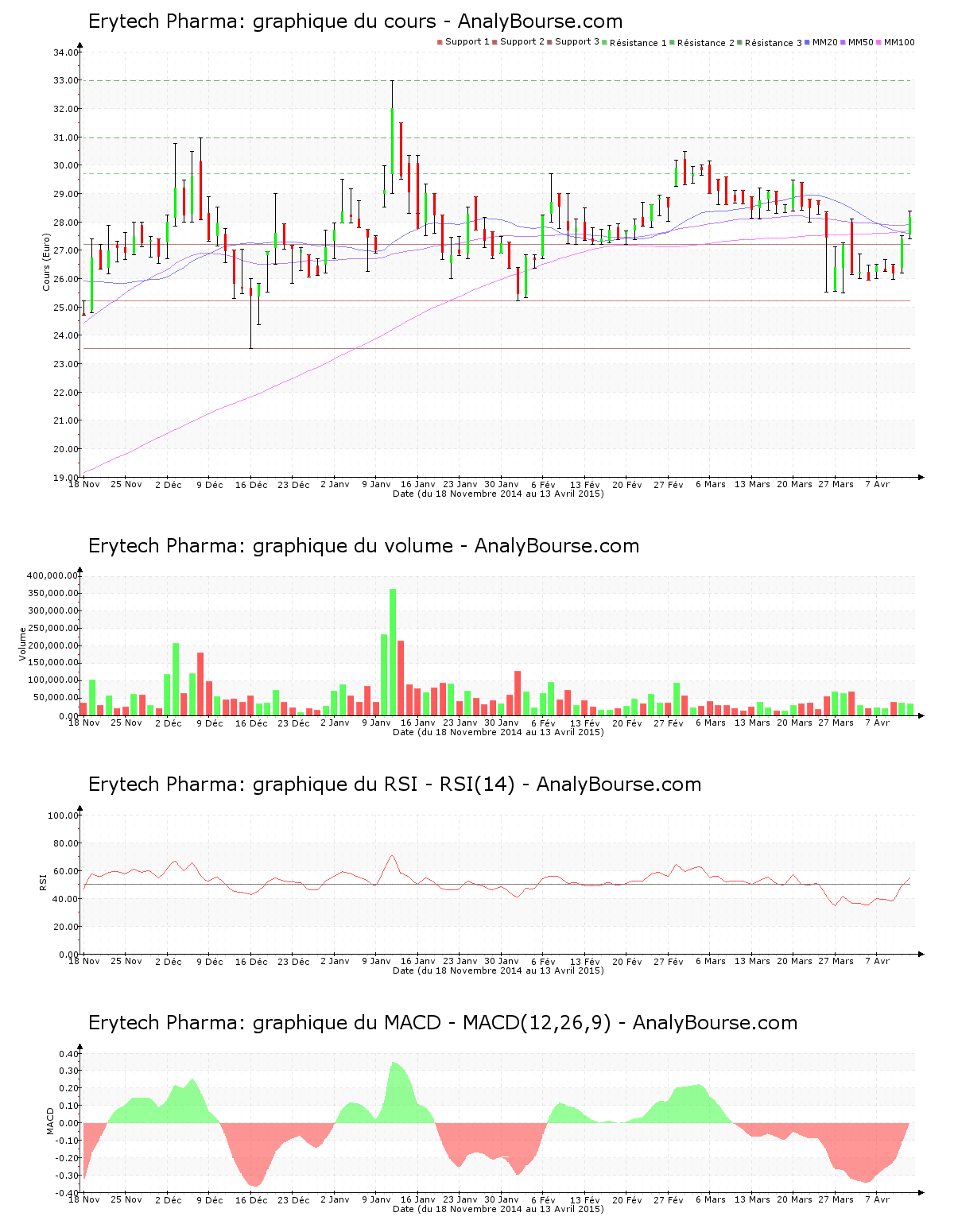The height and width of the screenshot is (1232, 954).
Task: Select the 'Résistance 2' legend label
Action: [705, 43]
